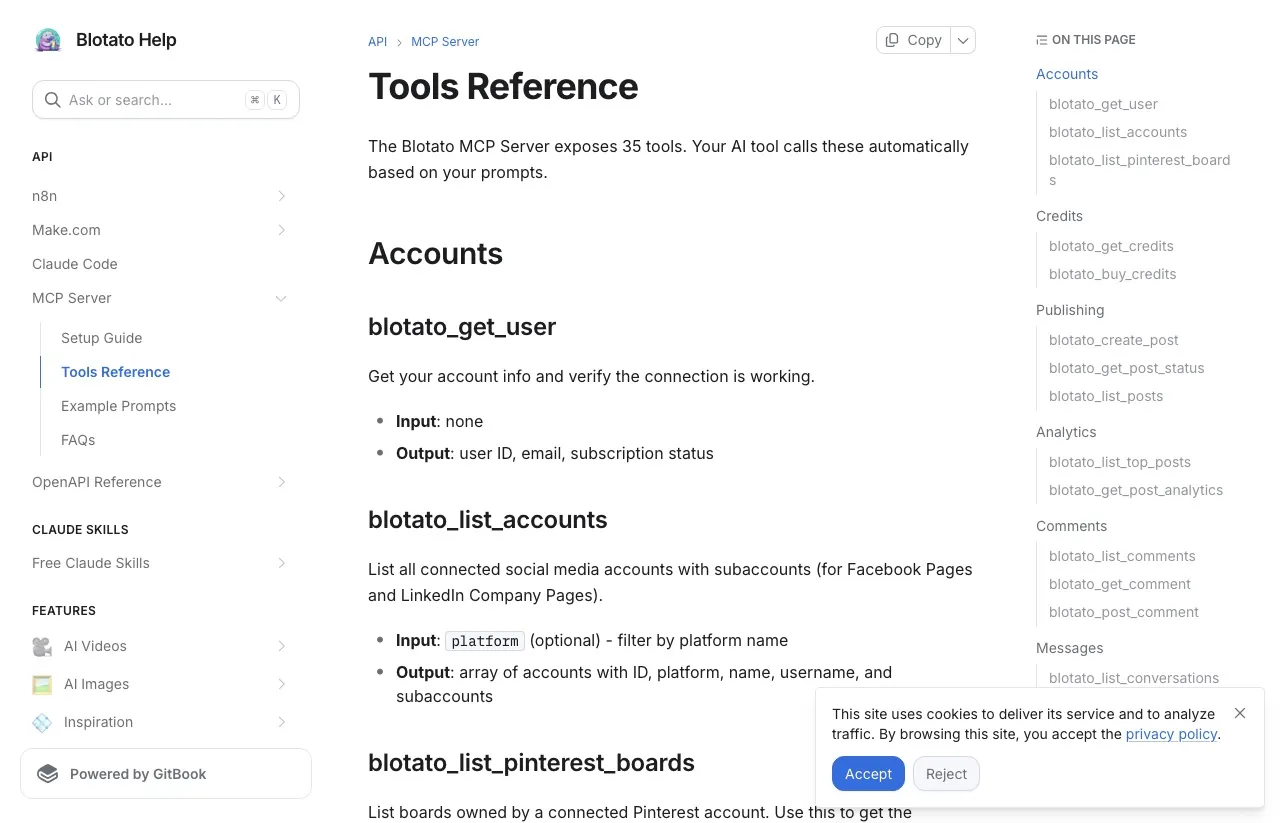Jump to blotato_get_post_analytics in outline
This screenshot has height=823, width=1280.
click(1136, 490)
